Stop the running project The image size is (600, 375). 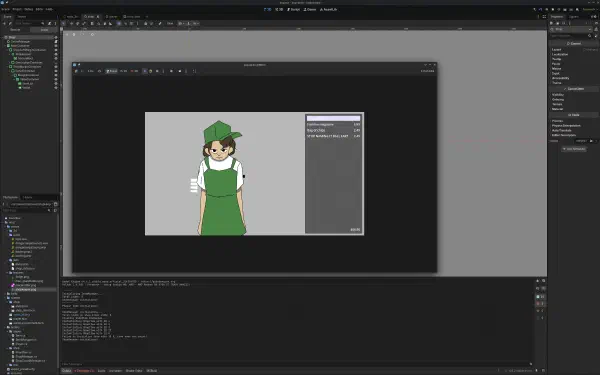(x=553, y=9)
